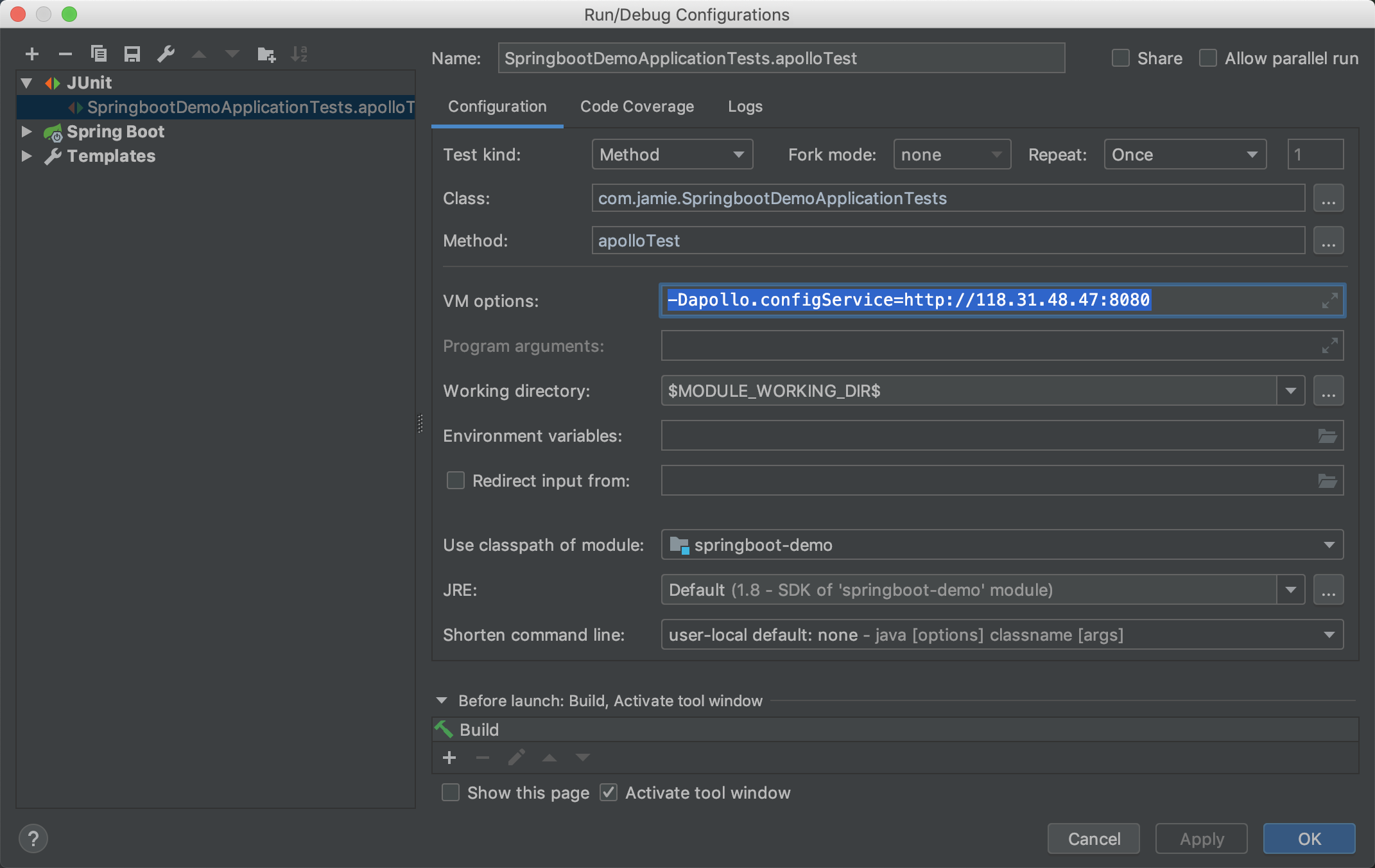
Task: Open Edit Templates via the wrench icon
Action: [x=166, y=55]
